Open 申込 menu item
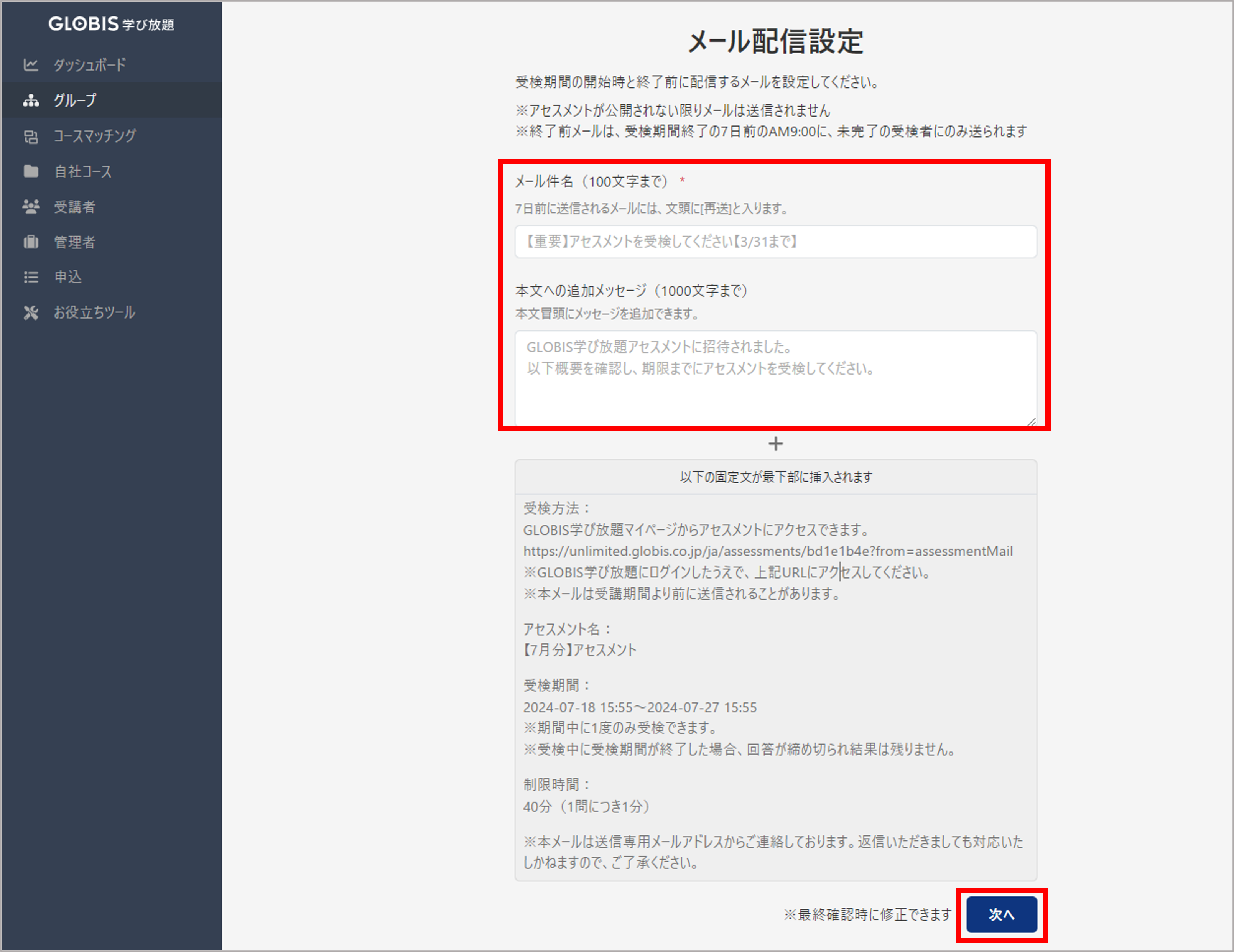Viewport: 1234px width, 952px height. click(111, 277)
